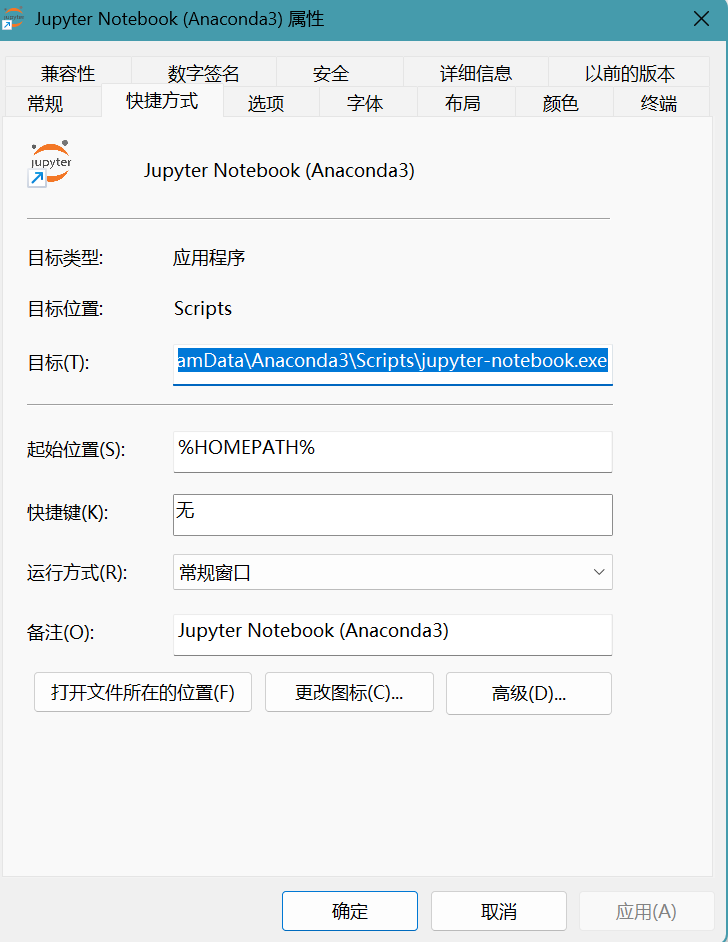Click the Scripts target location text
This screenshot has height=942, width=728.
(203, 309)
